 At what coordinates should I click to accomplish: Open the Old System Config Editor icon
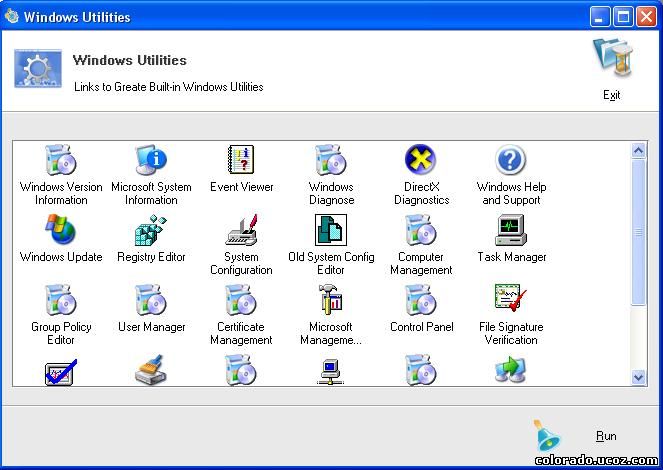point(331,230)
